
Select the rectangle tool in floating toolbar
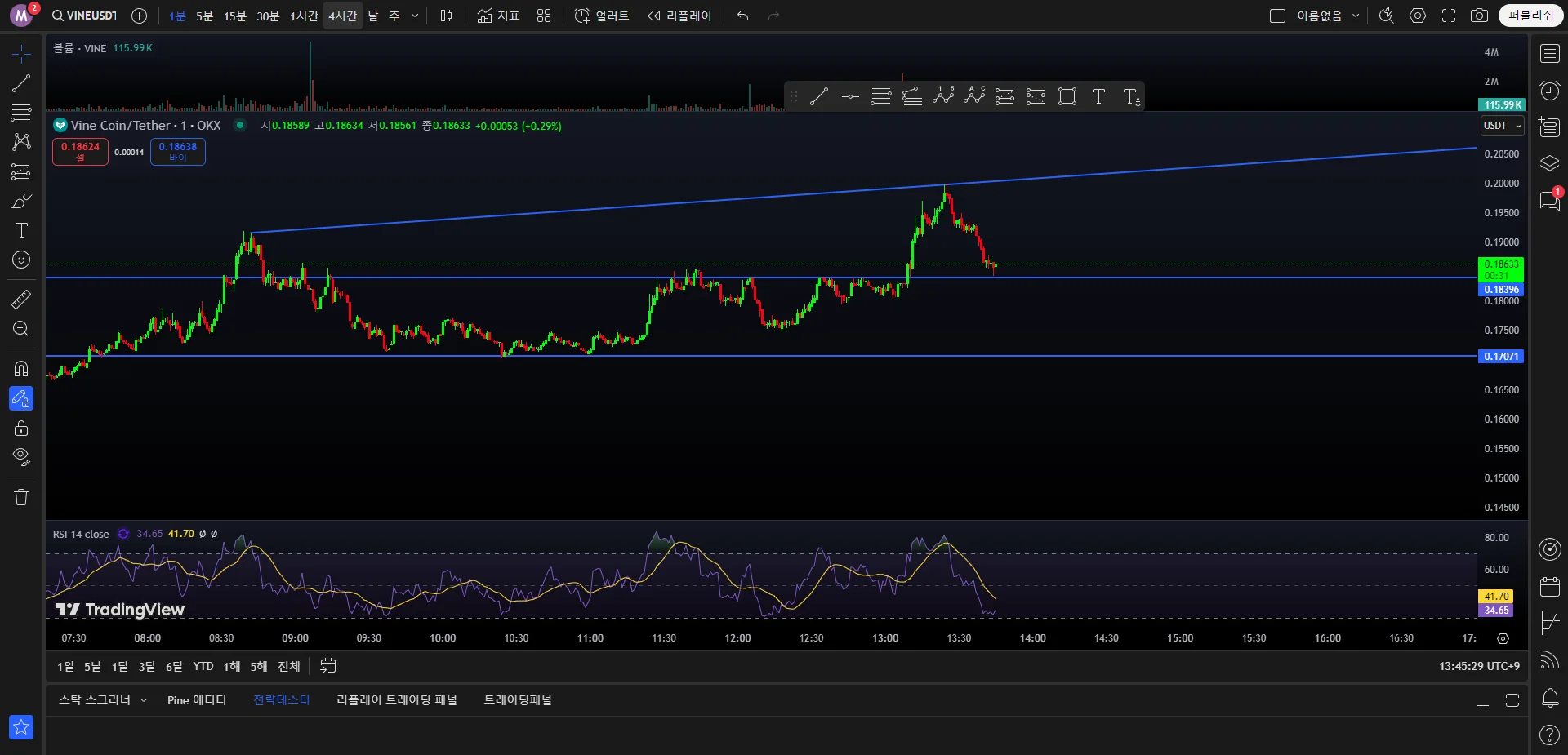point(1067,97)
